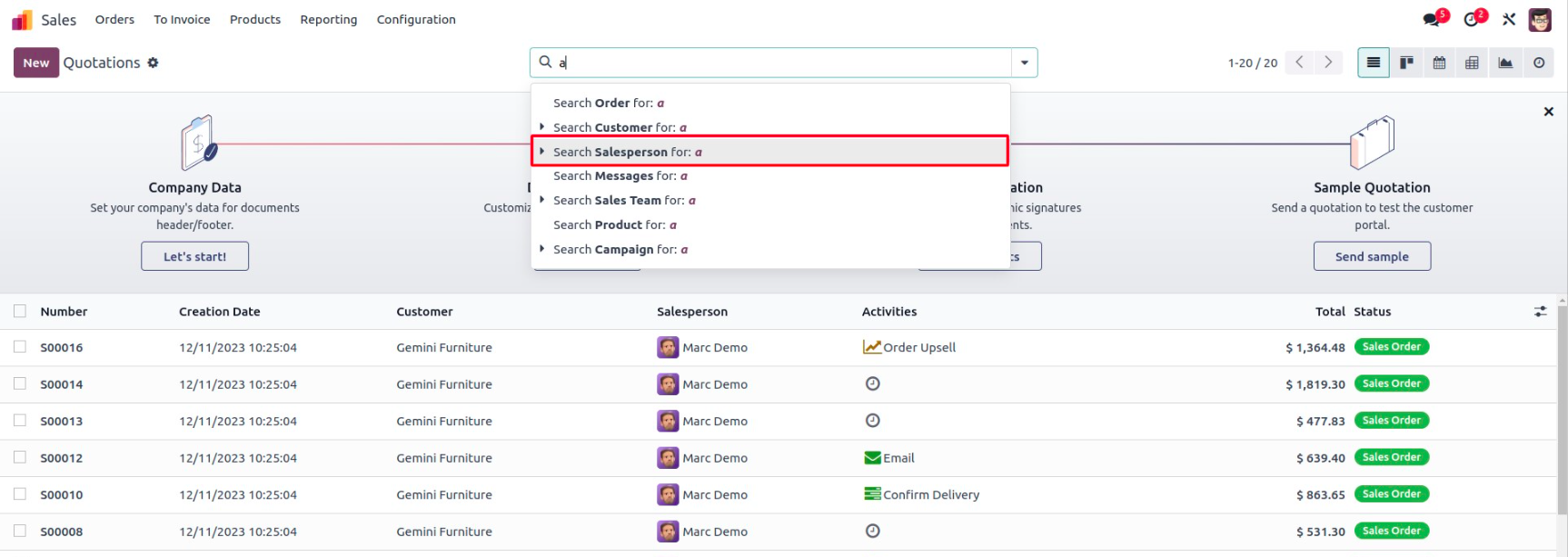The image size is (1568, 557).
Task: Open the debug tools wrench icon
Action: click(1509, 19)
